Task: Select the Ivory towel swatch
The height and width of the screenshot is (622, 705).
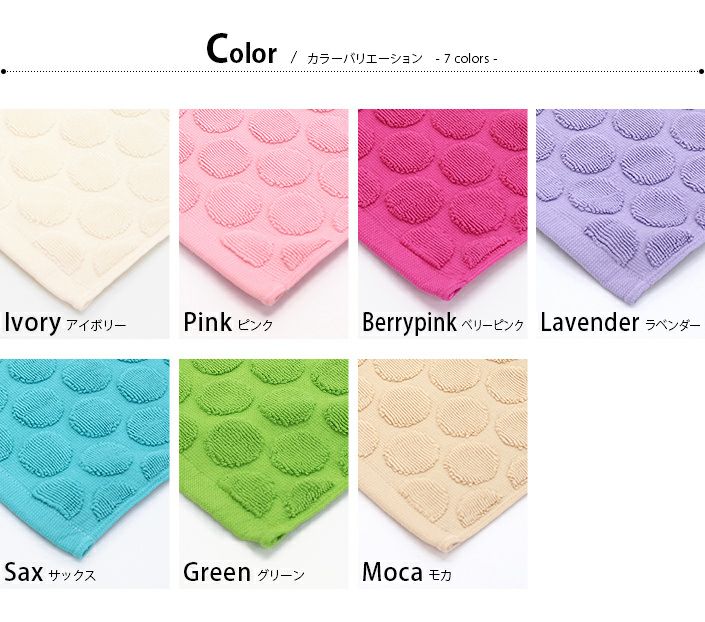Action: [x=85, y=224]
